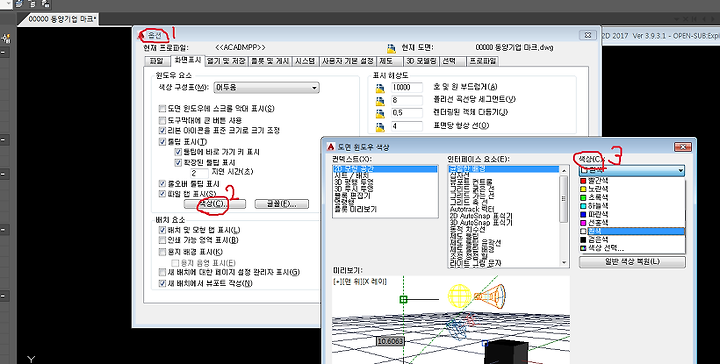
Task: Close the 도면 윈도우 색상 dialog
Action: pos(683,147)
